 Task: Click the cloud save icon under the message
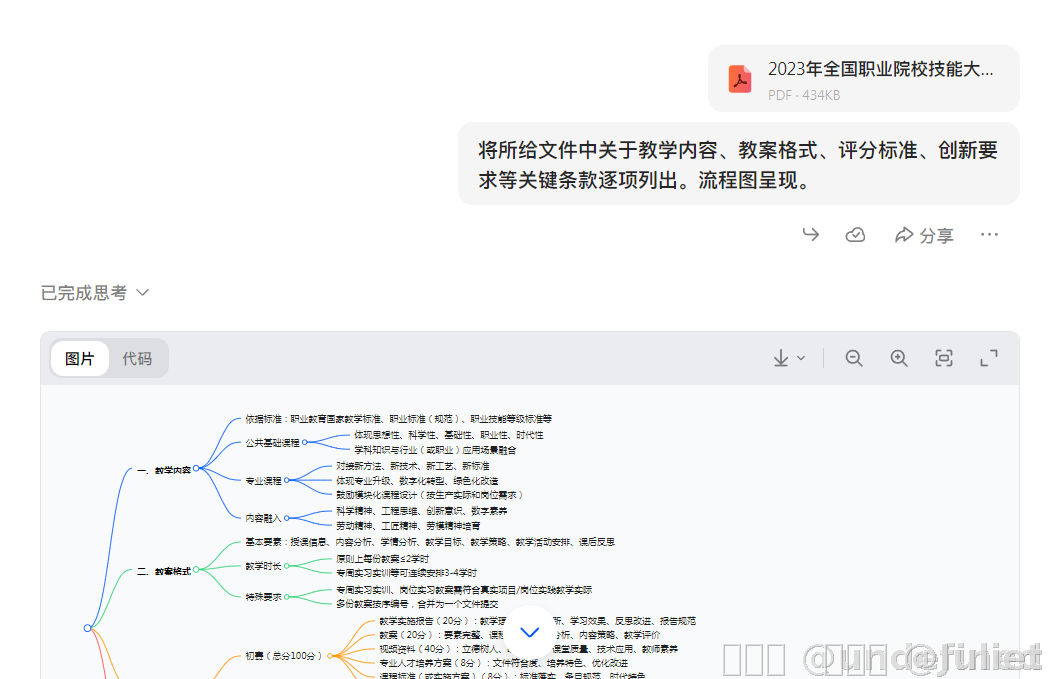855,234
